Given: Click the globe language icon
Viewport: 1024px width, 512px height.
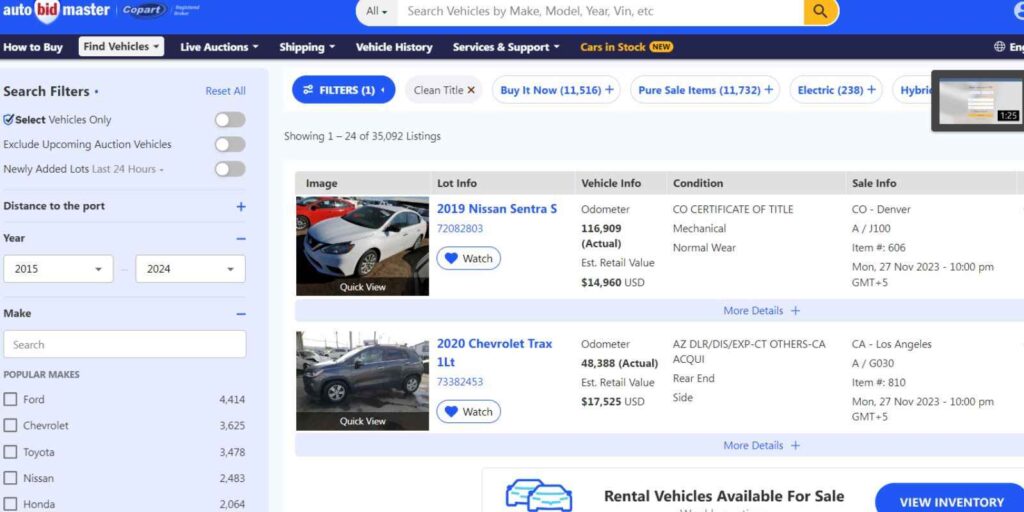Looking at the screenshot, I should [x=999, y=46].
